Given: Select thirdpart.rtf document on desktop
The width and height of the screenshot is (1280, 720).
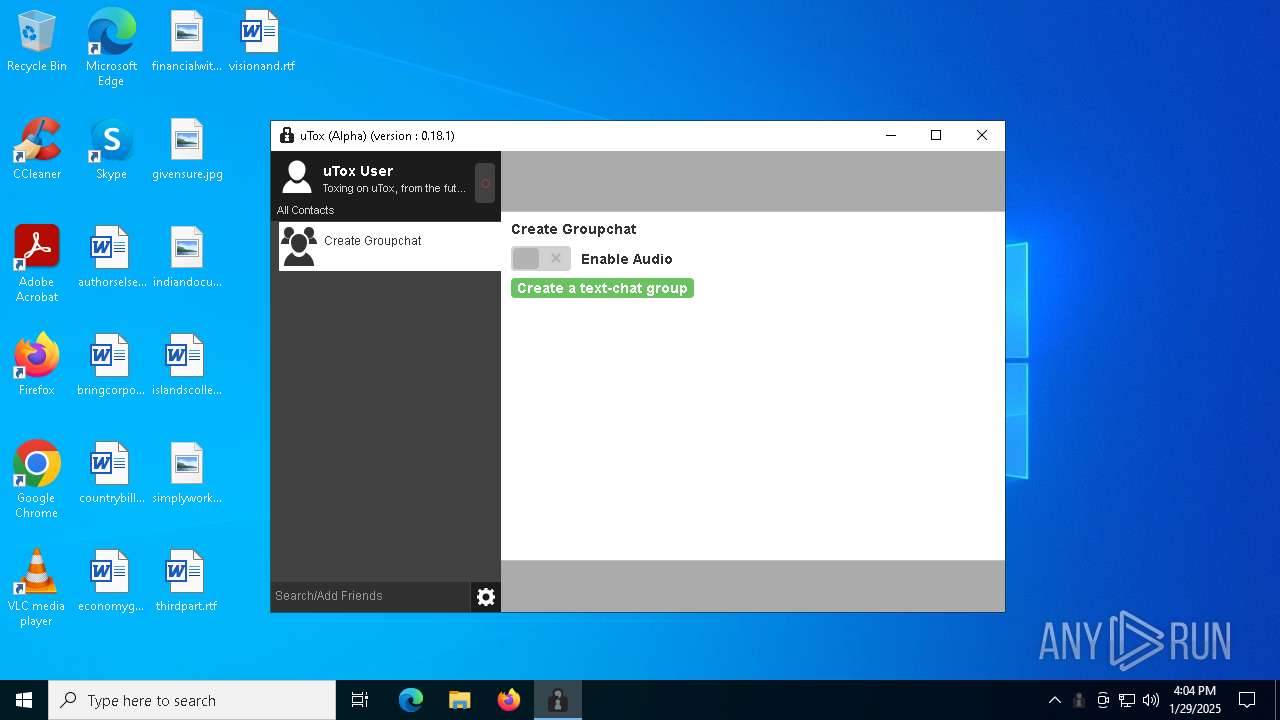Looking at the screenshot, I should point(187,582).
